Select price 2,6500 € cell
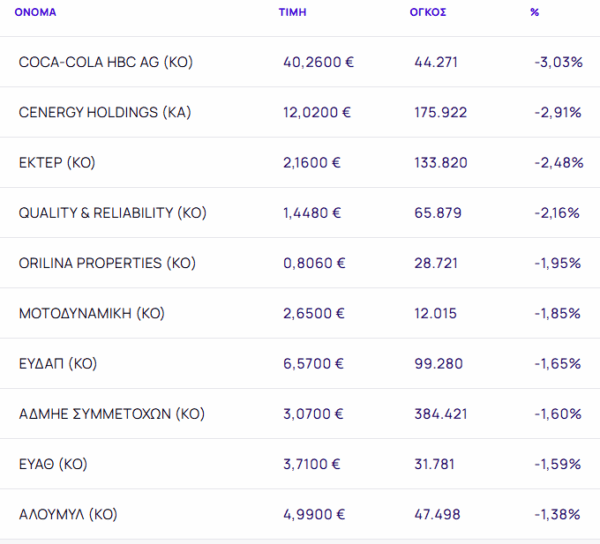The image size is (600, 544). tap(314, 313)
